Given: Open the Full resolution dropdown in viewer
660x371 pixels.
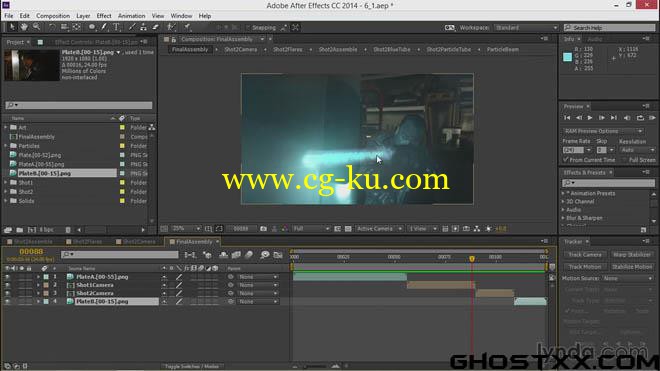Looking at the screenshot, I should [311, 229].
